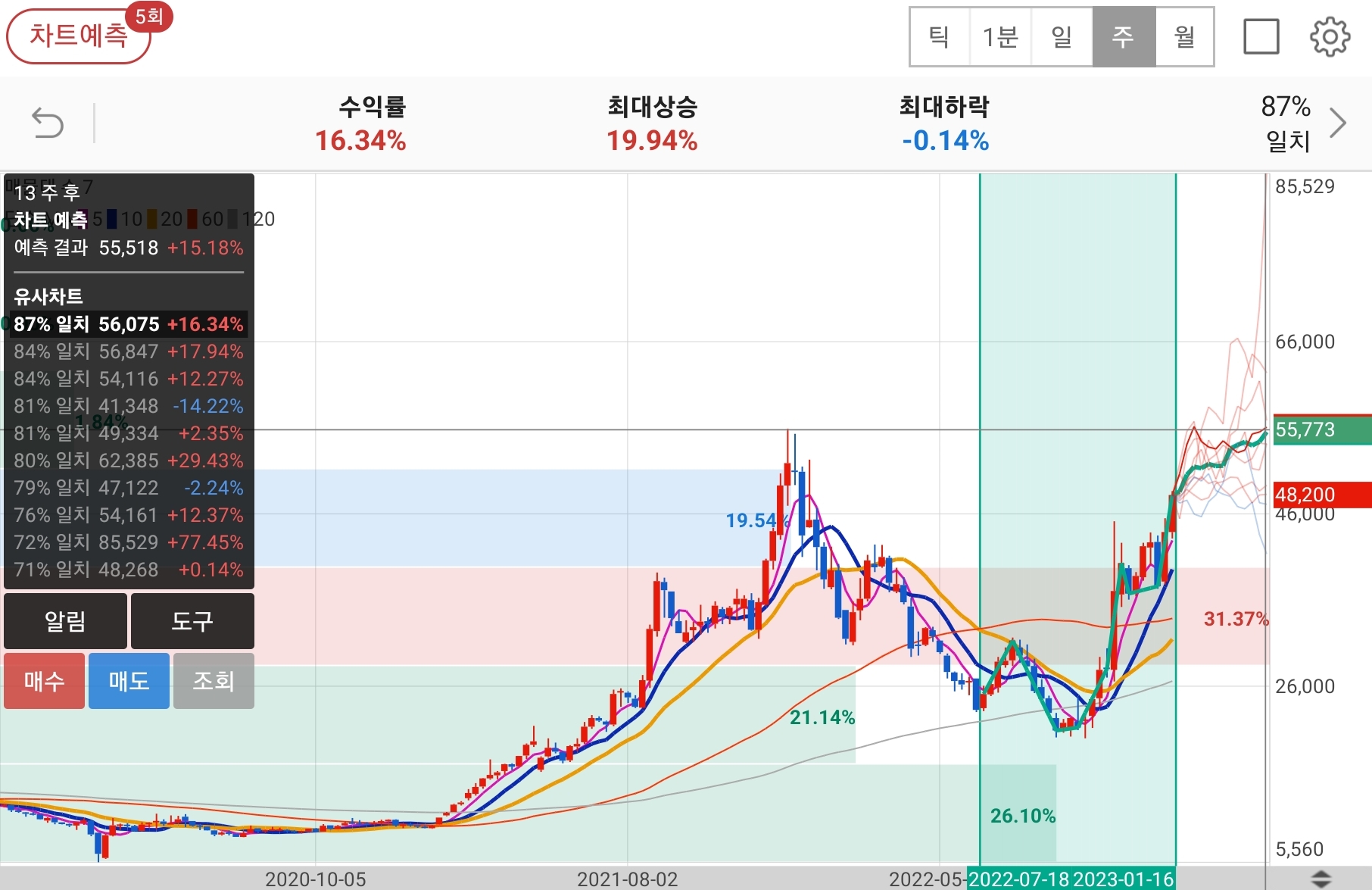
Task: Select the 81% 일치 49,334 row
Action: (x=129, y=433)
